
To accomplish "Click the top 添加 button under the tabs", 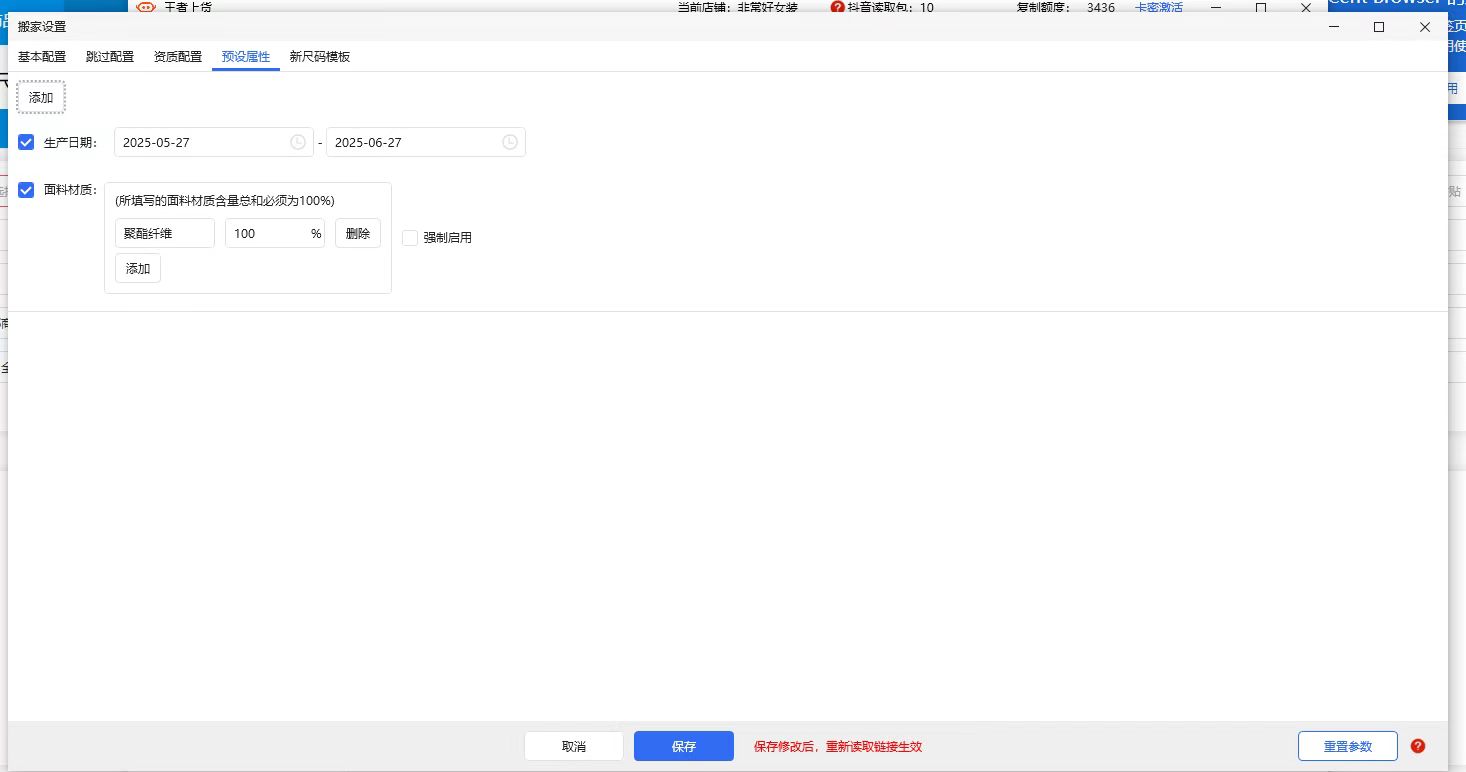I will [41, 98].
